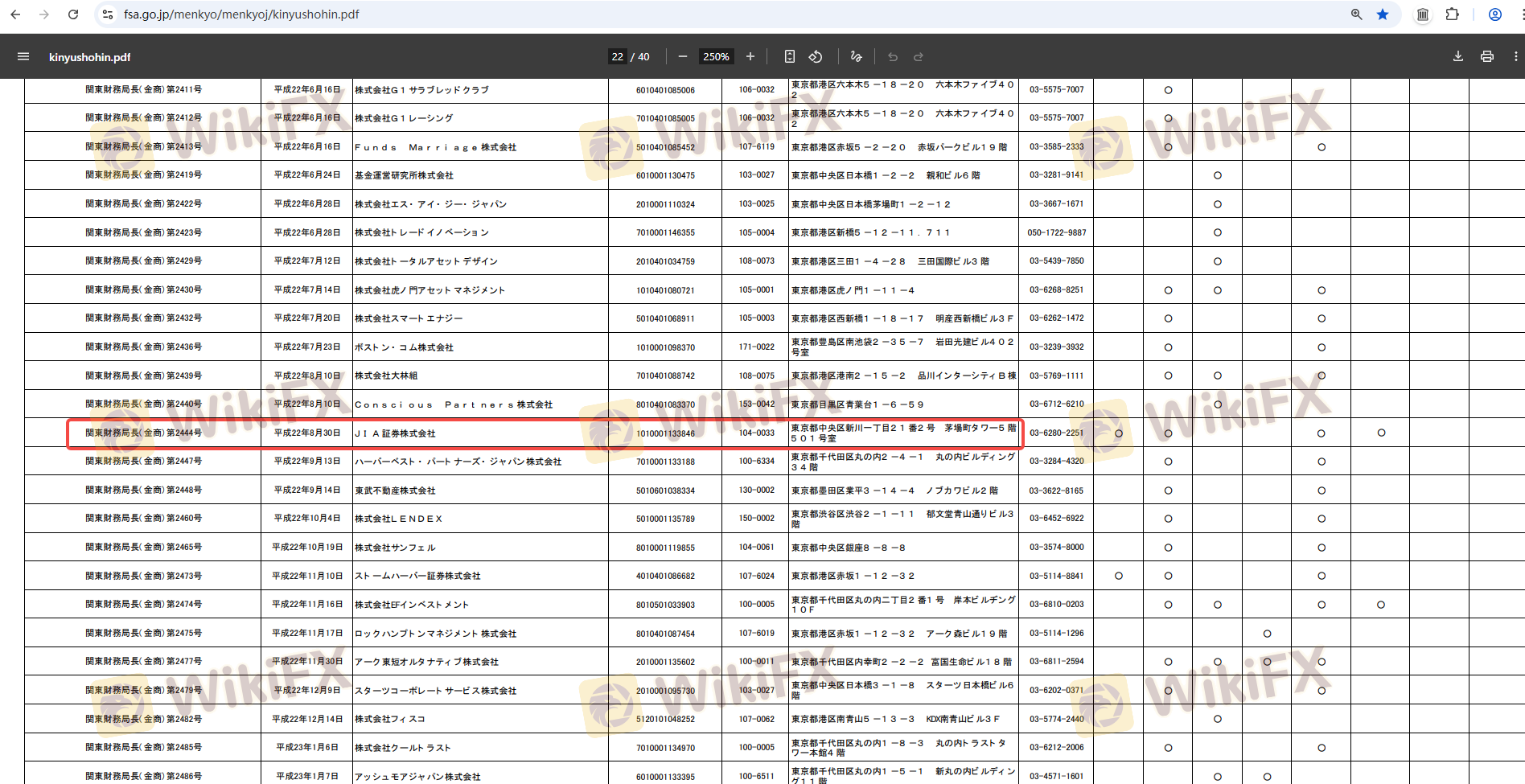The width and height of the screenshot is (1525, 784).
Task: Click the address bar URL
Action: click(241, 14)
